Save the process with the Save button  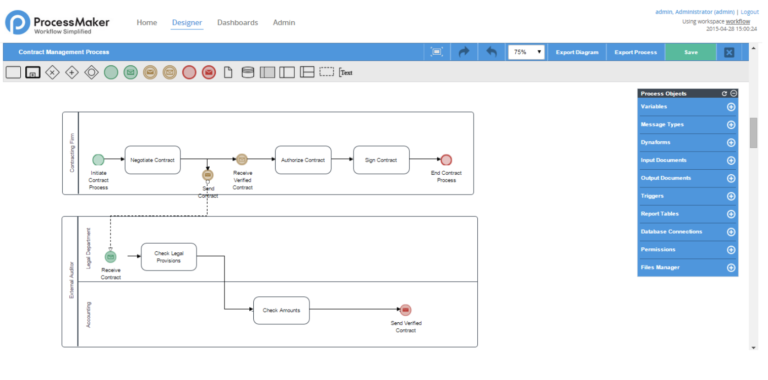pos(691,52)
